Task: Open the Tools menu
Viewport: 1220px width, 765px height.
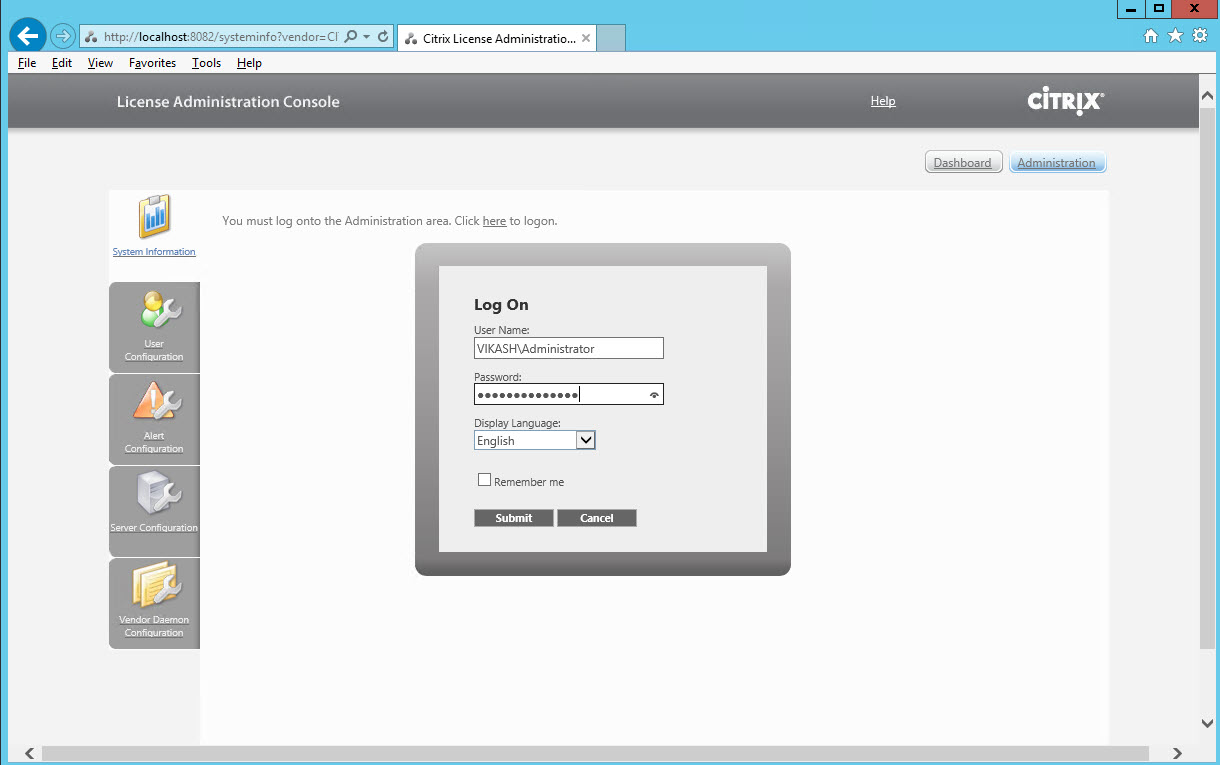Action: coord(207,63)
